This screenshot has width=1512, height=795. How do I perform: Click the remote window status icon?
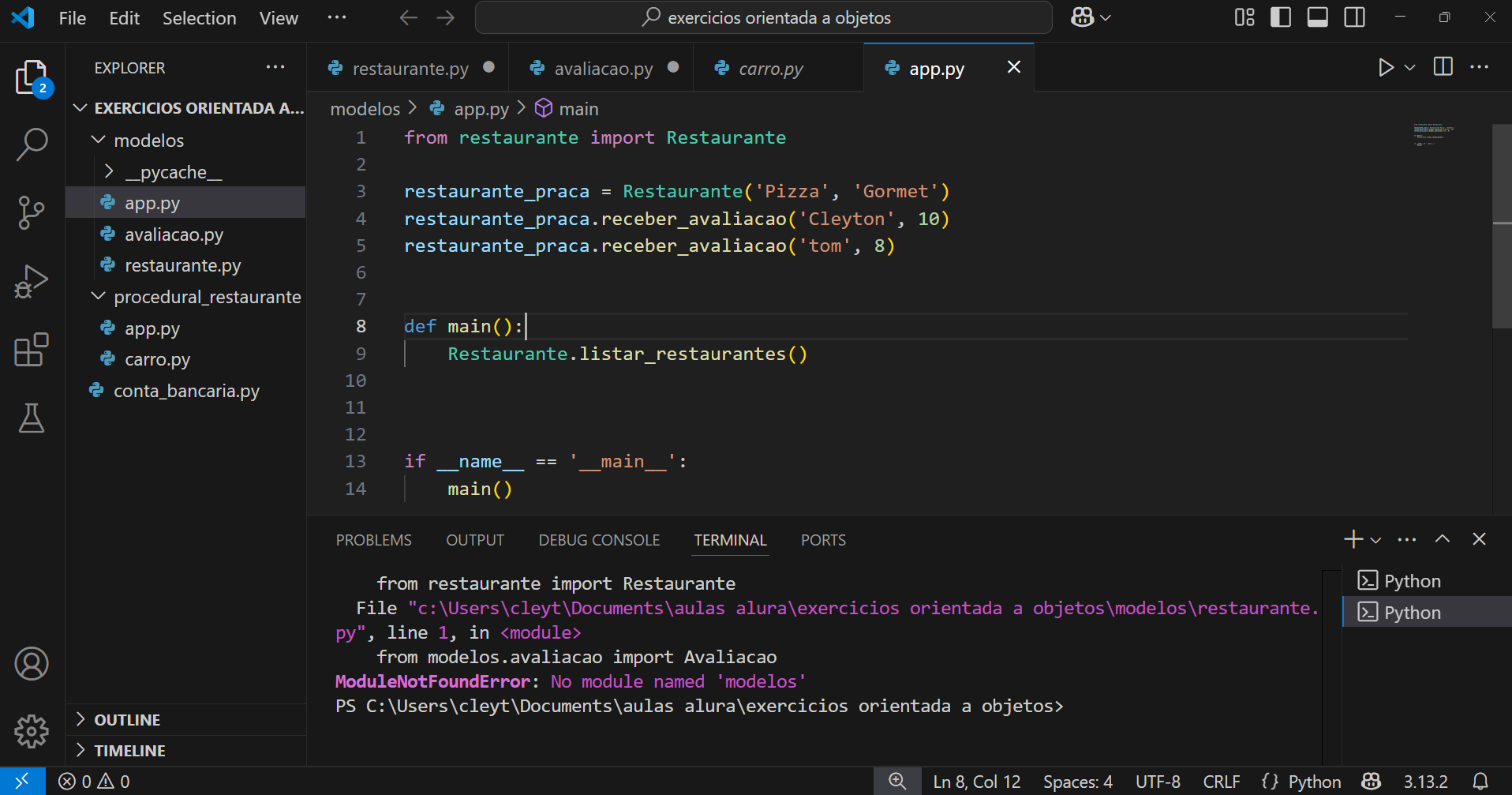(x=22, y=781)
